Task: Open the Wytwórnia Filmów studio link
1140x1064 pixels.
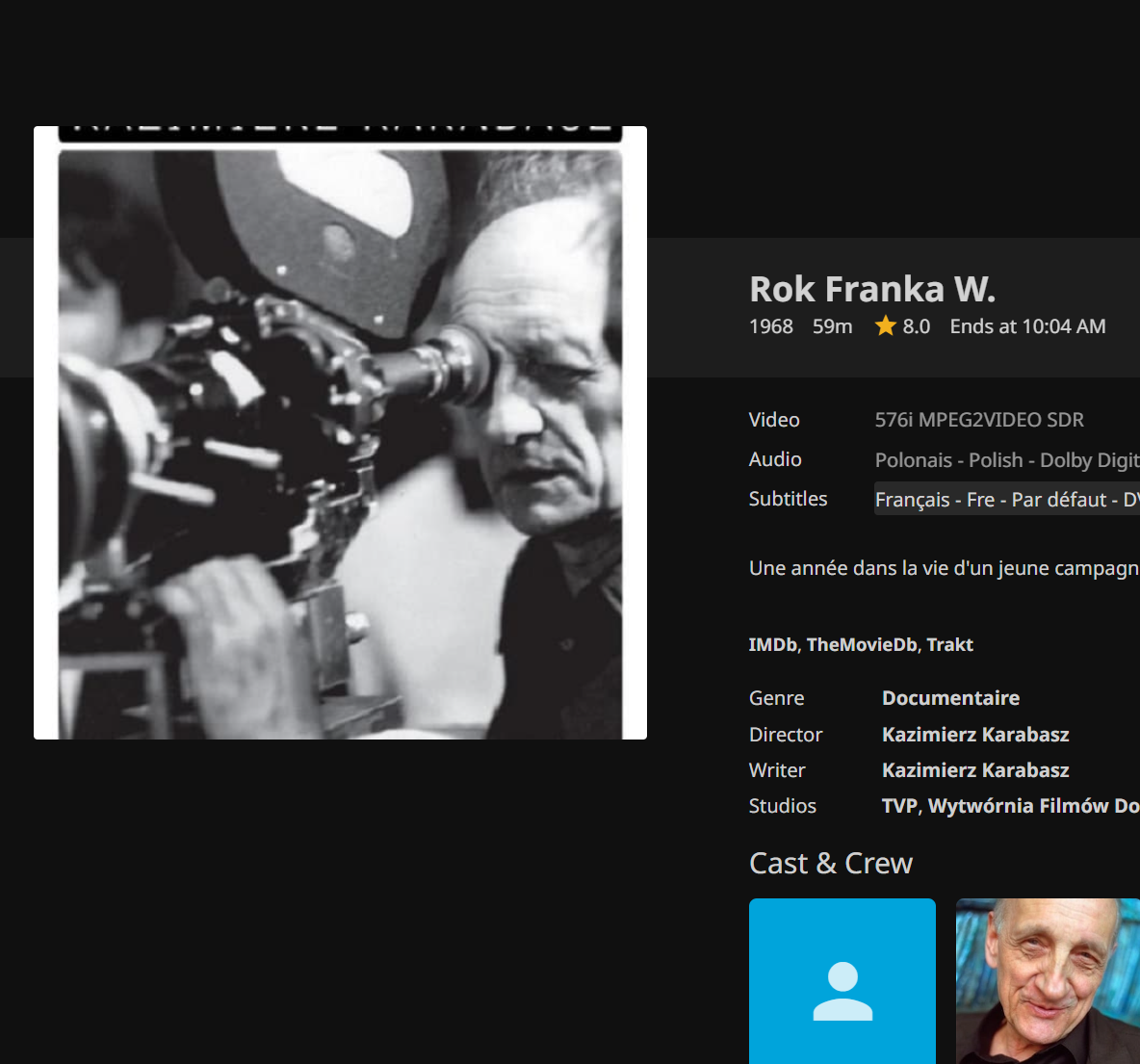Action: click(x=1033, y=806)
